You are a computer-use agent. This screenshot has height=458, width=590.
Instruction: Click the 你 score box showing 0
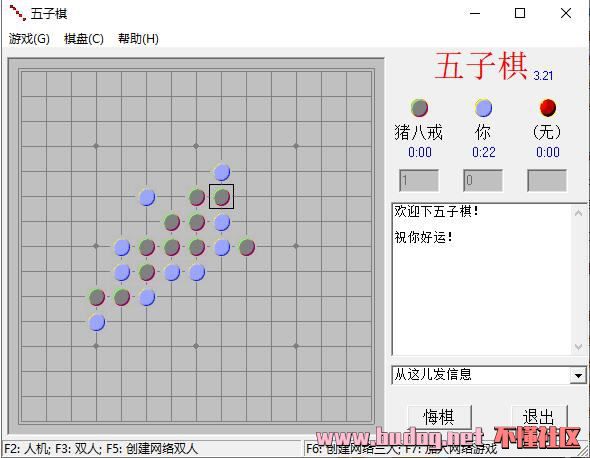pos(483,181)
